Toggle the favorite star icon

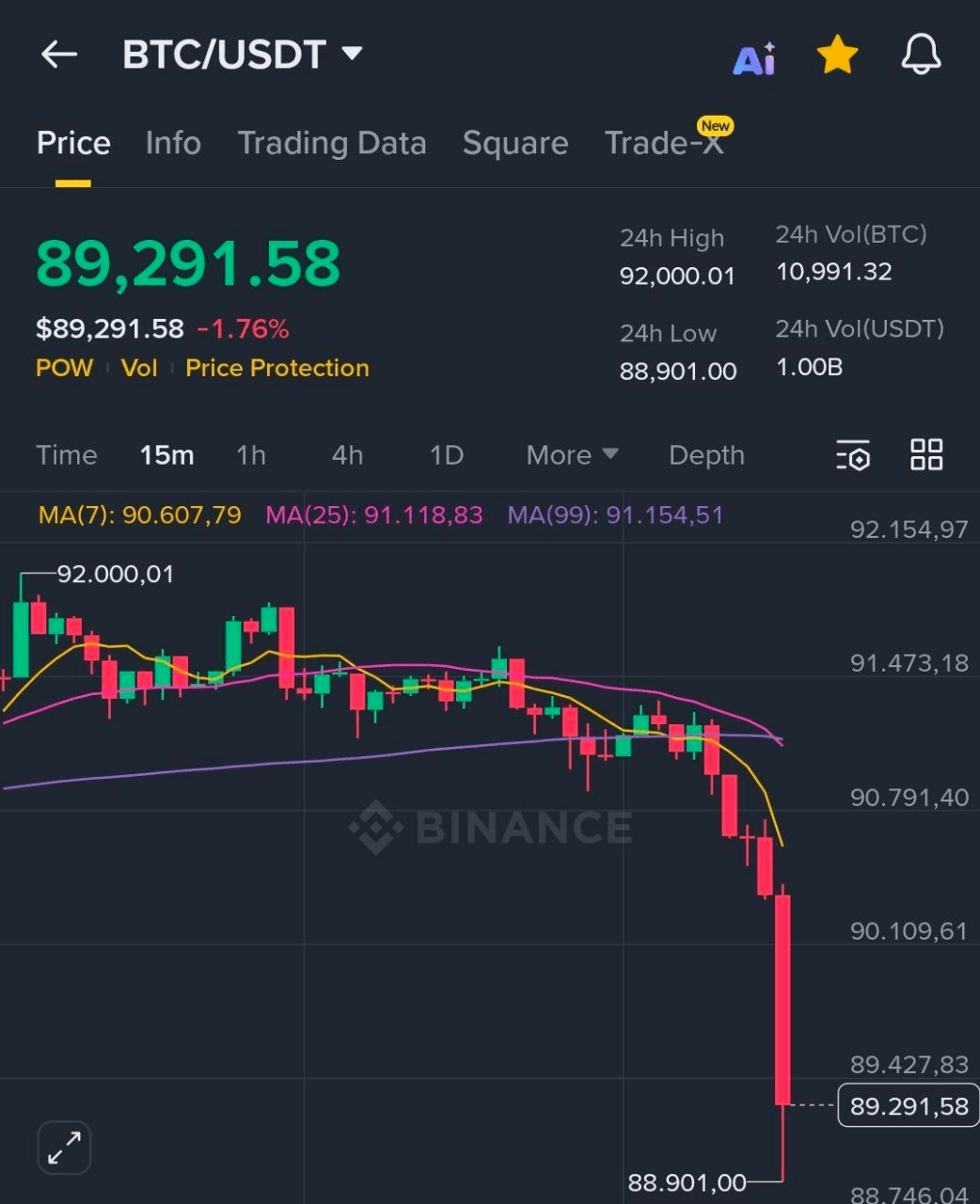tap(837, 55)
